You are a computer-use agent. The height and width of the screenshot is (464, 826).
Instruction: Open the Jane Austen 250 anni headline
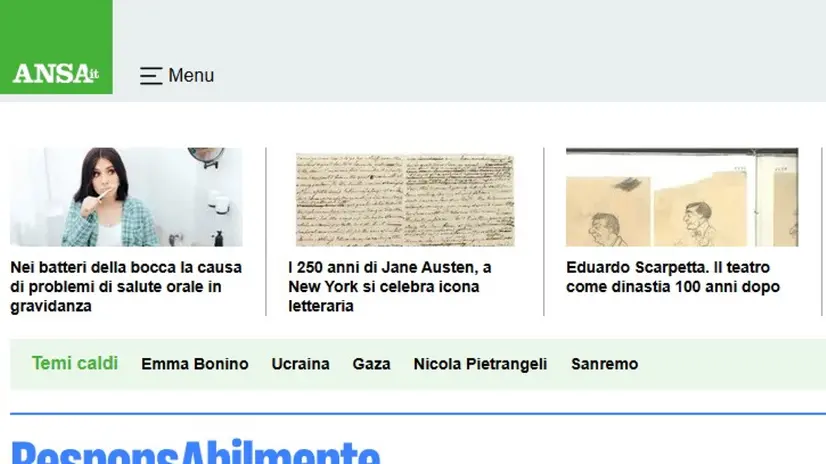[390, 287]
